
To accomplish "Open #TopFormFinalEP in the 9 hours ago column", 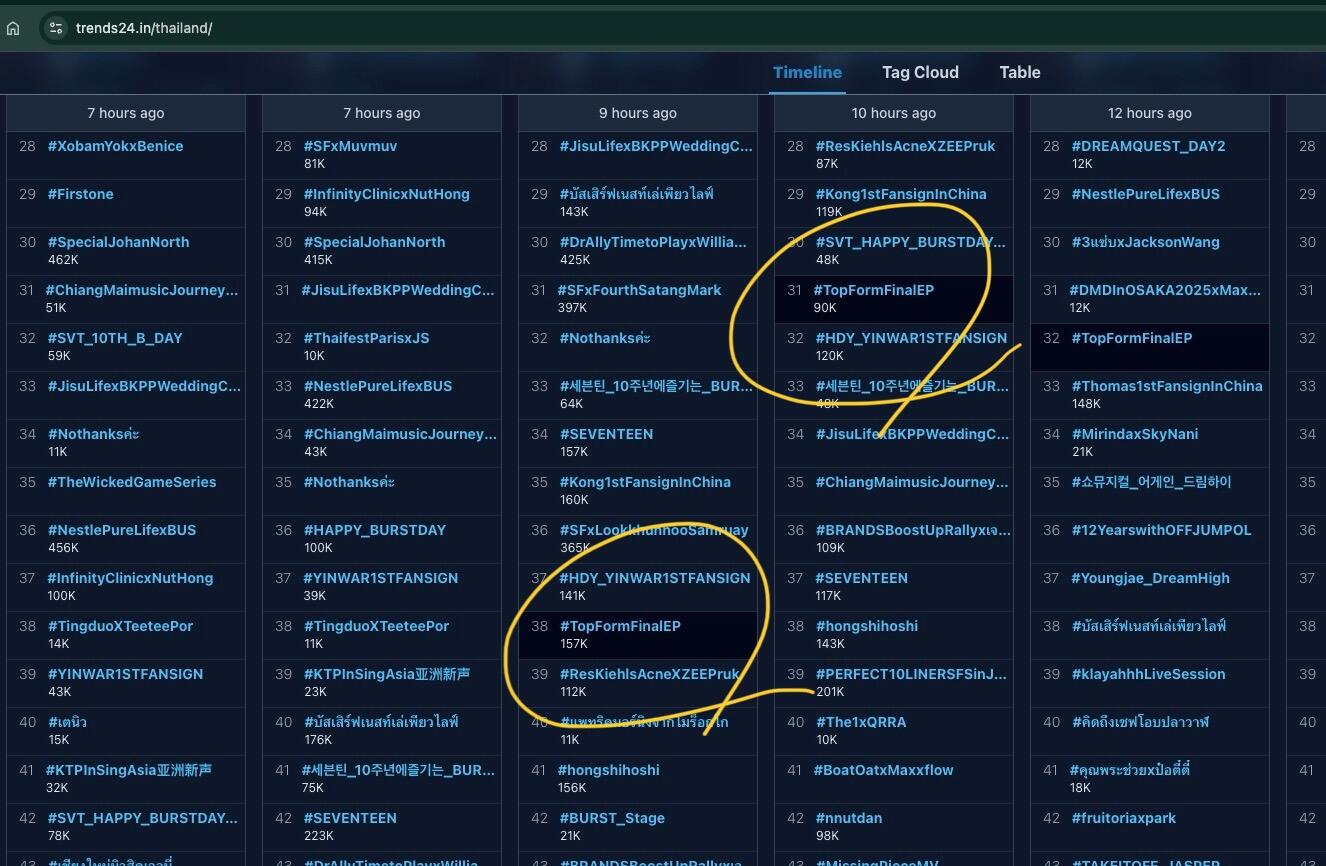I will pos(620,626).
